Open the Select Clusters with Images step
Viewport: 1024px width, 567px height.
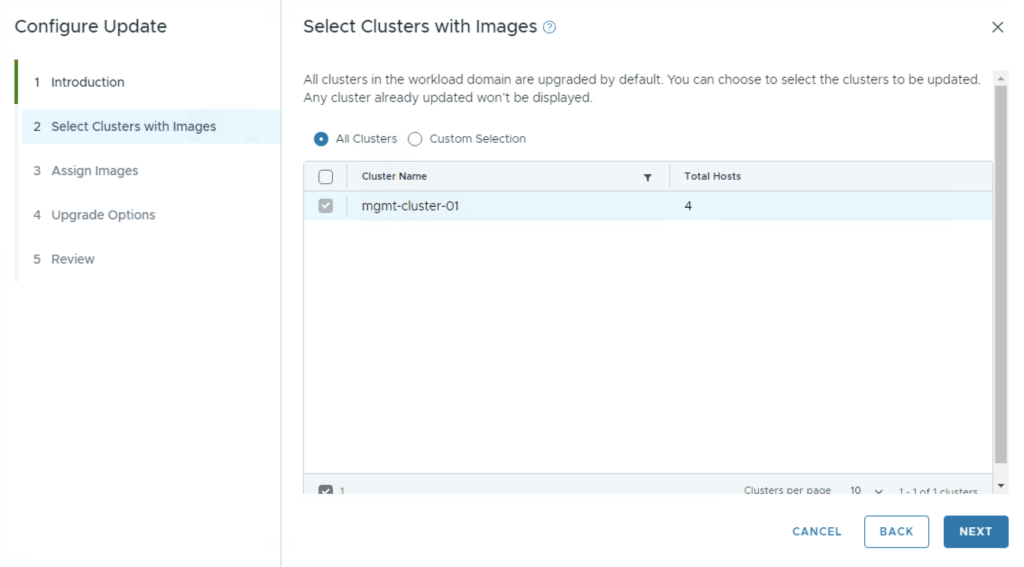coord(133,126)
